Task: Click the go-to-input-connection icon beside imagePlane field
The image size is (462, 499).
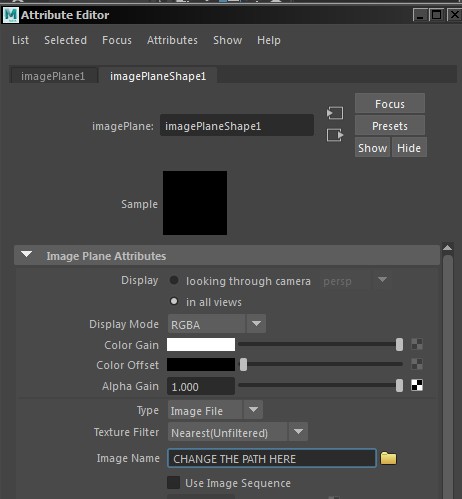Action: pyautogui.click(x=335, y=113)
